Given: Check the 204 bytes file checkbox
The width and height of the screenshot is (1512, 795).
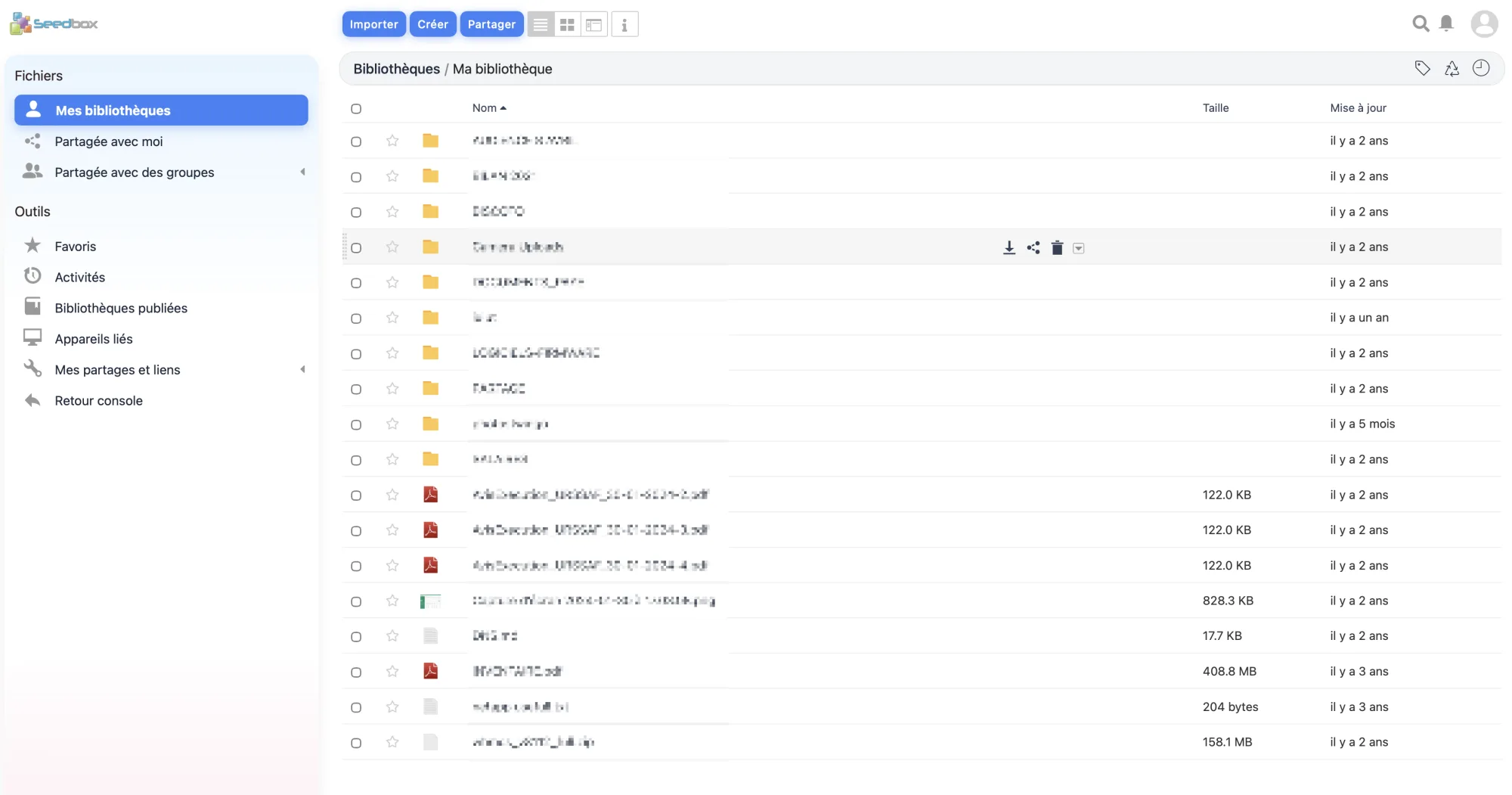Looking at the screenshot, I should (x=356, y=708).
